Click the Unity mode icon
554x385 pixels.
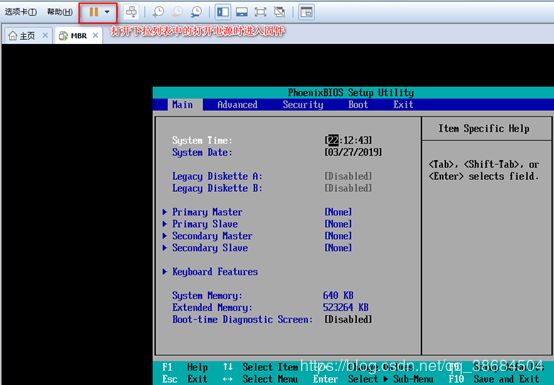click(x=279, y=12)
